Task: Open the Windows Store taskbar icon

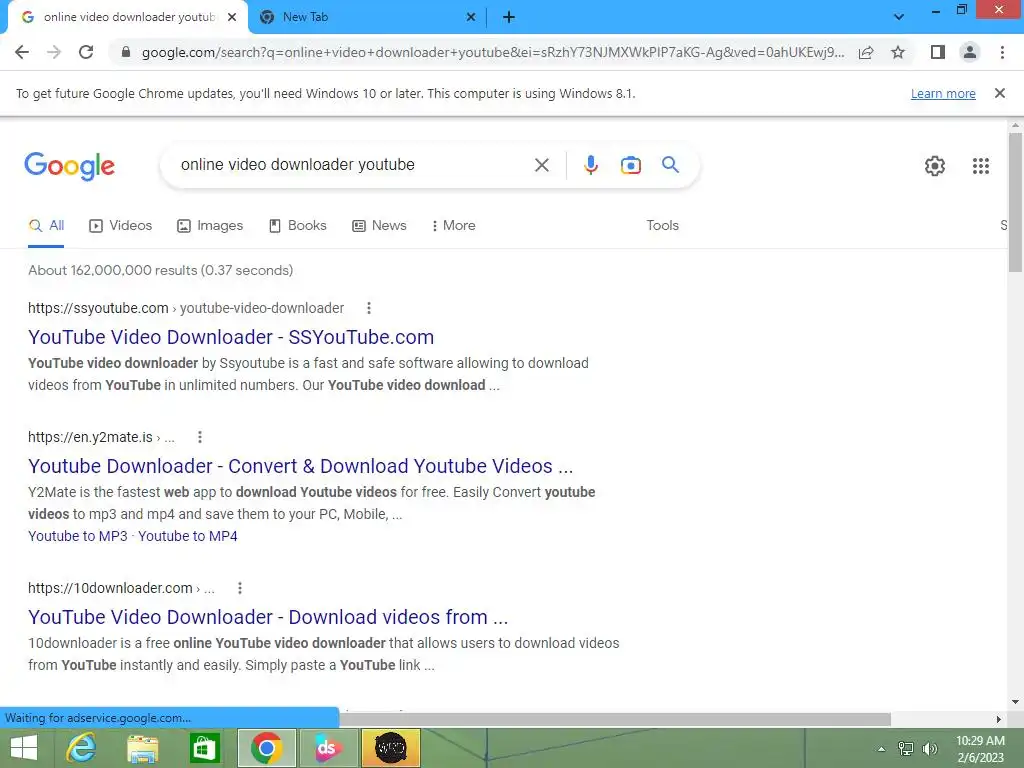Action: tap(204, 748)
